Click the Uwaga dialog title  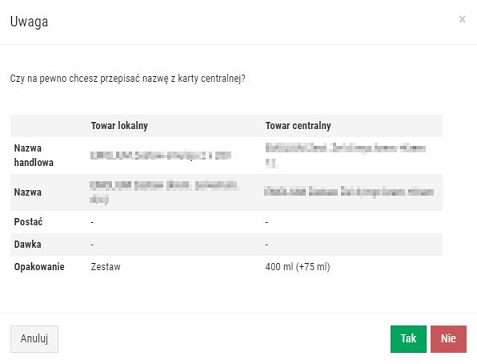pos(29,22)
